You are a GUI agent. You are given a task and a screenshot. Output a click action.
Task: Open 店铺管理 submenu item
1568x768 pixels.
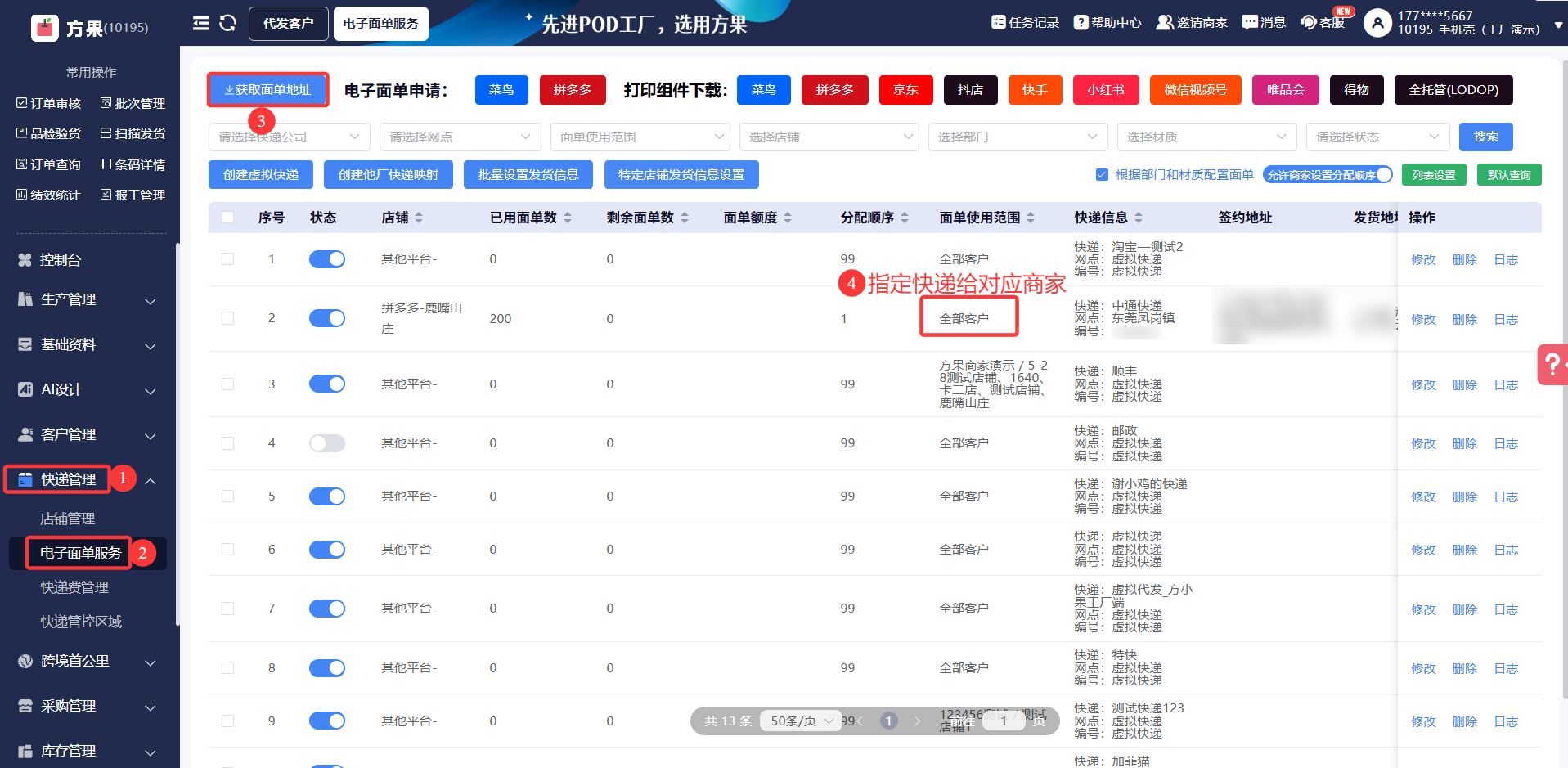(x=68, y=519)
